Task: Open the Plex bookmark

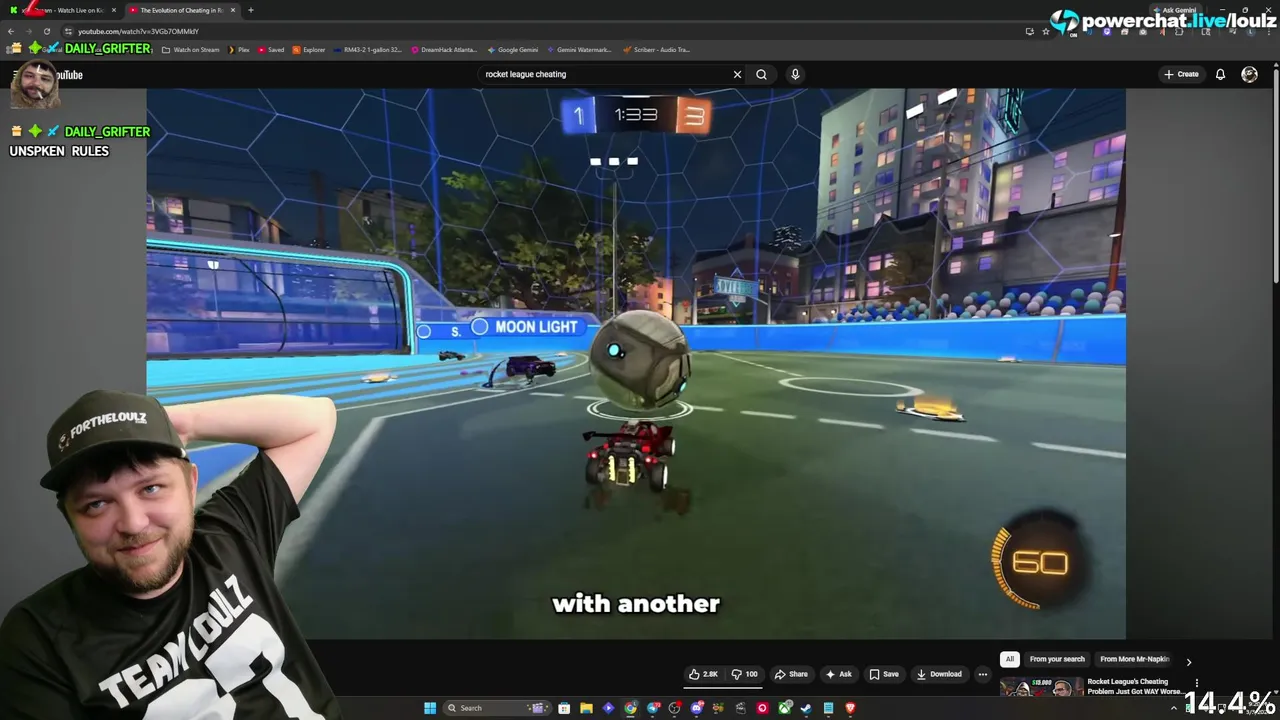Action: (239, 49)
